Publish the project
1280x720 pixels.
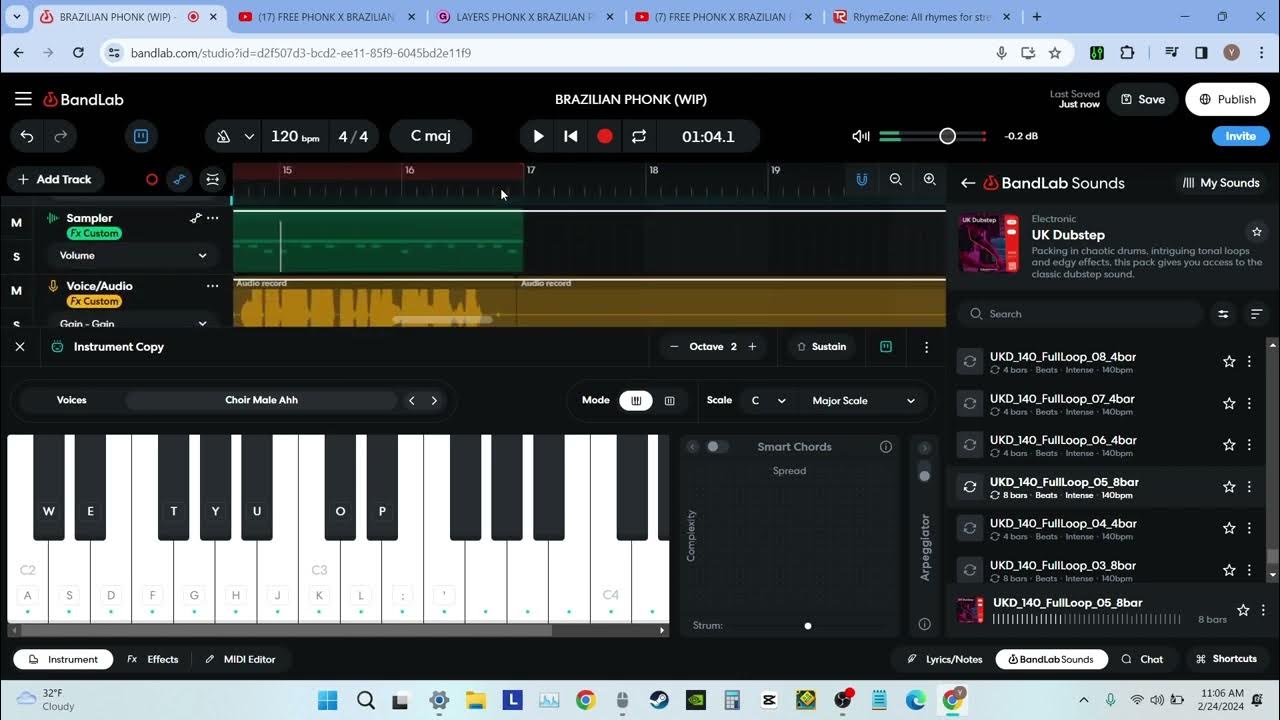point(1227,99)
